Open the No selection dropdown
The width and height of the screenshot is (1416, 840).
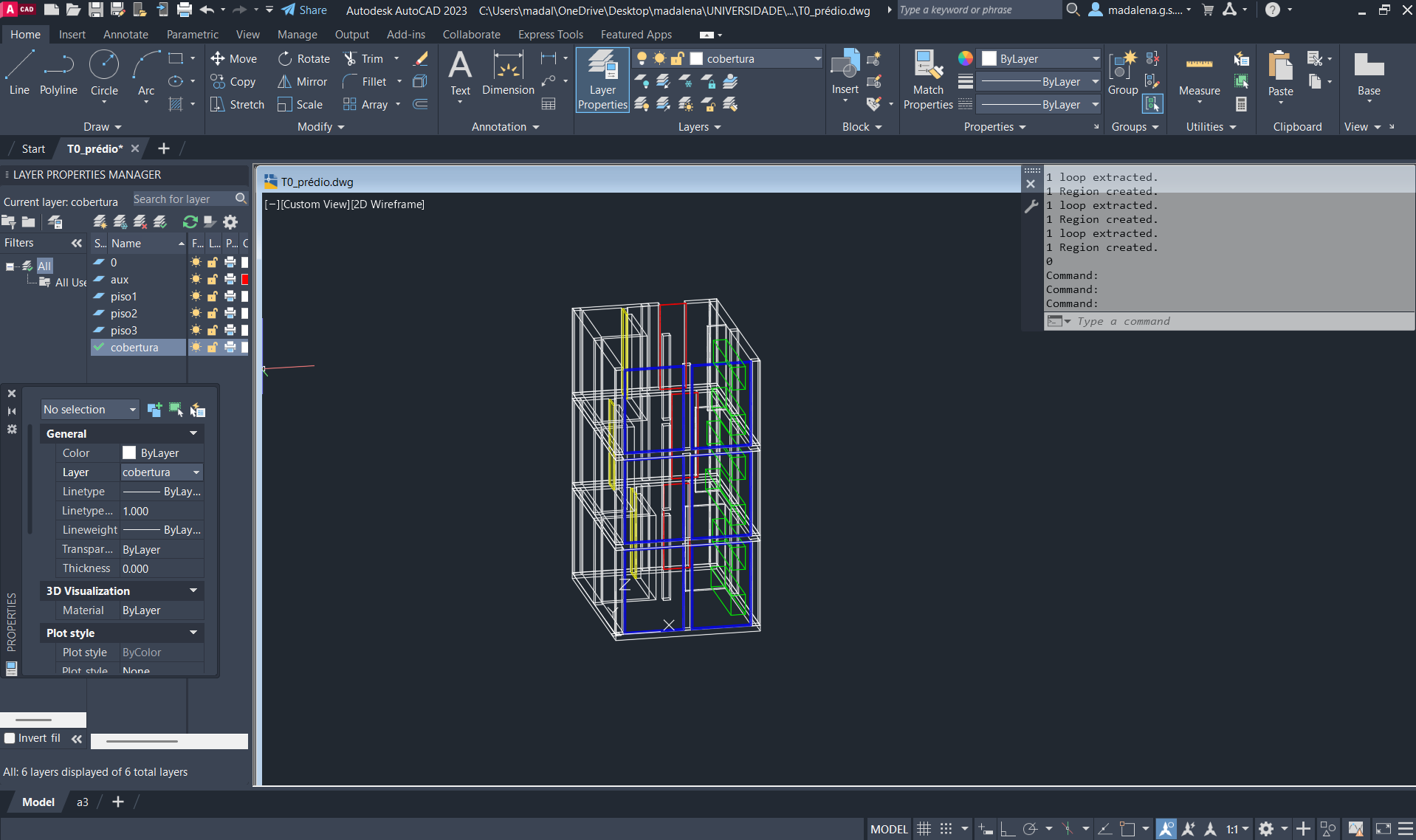[89, 410]
